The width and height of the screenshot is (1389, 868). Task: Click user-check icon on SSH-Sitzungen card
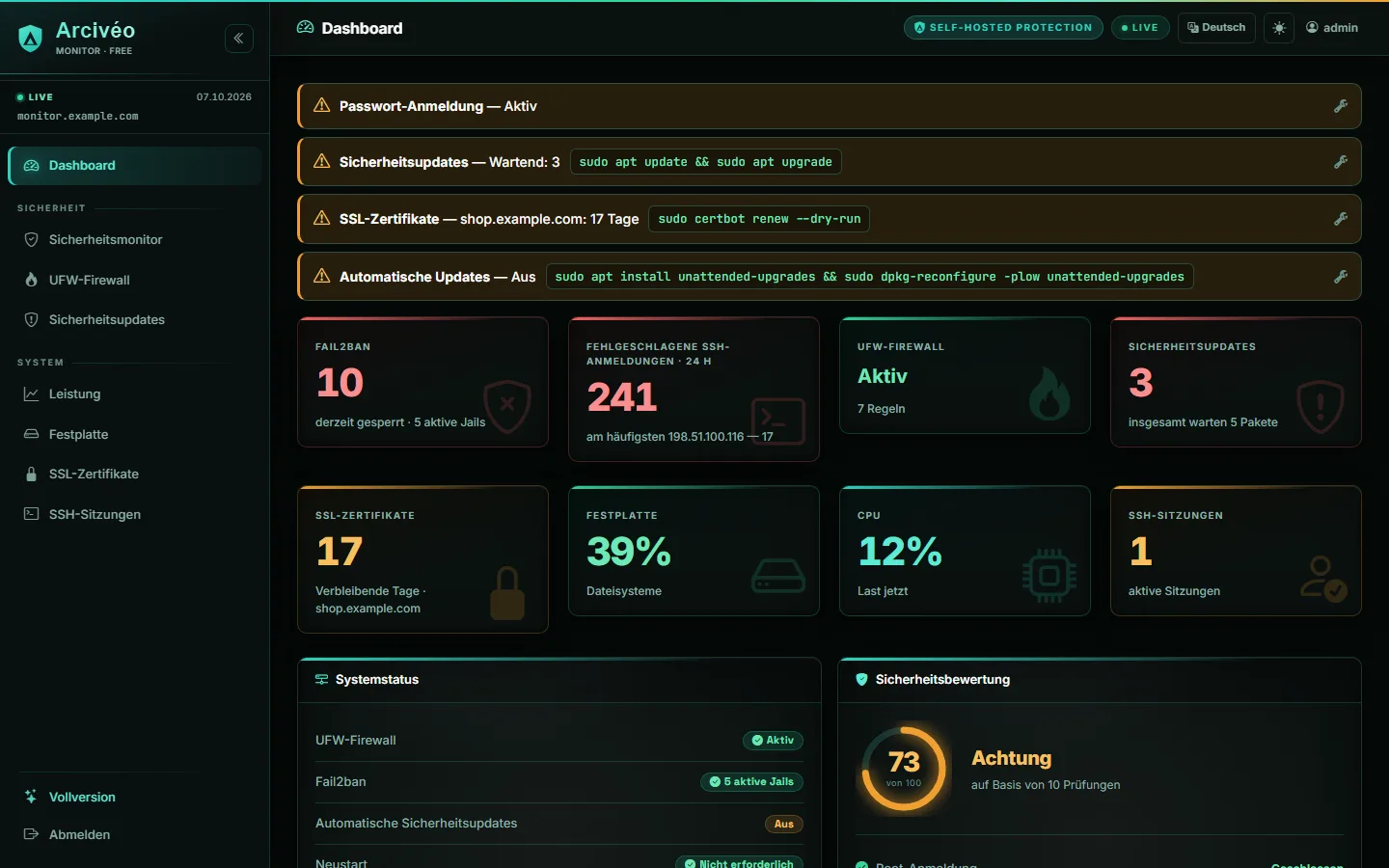coord(1322,579)
